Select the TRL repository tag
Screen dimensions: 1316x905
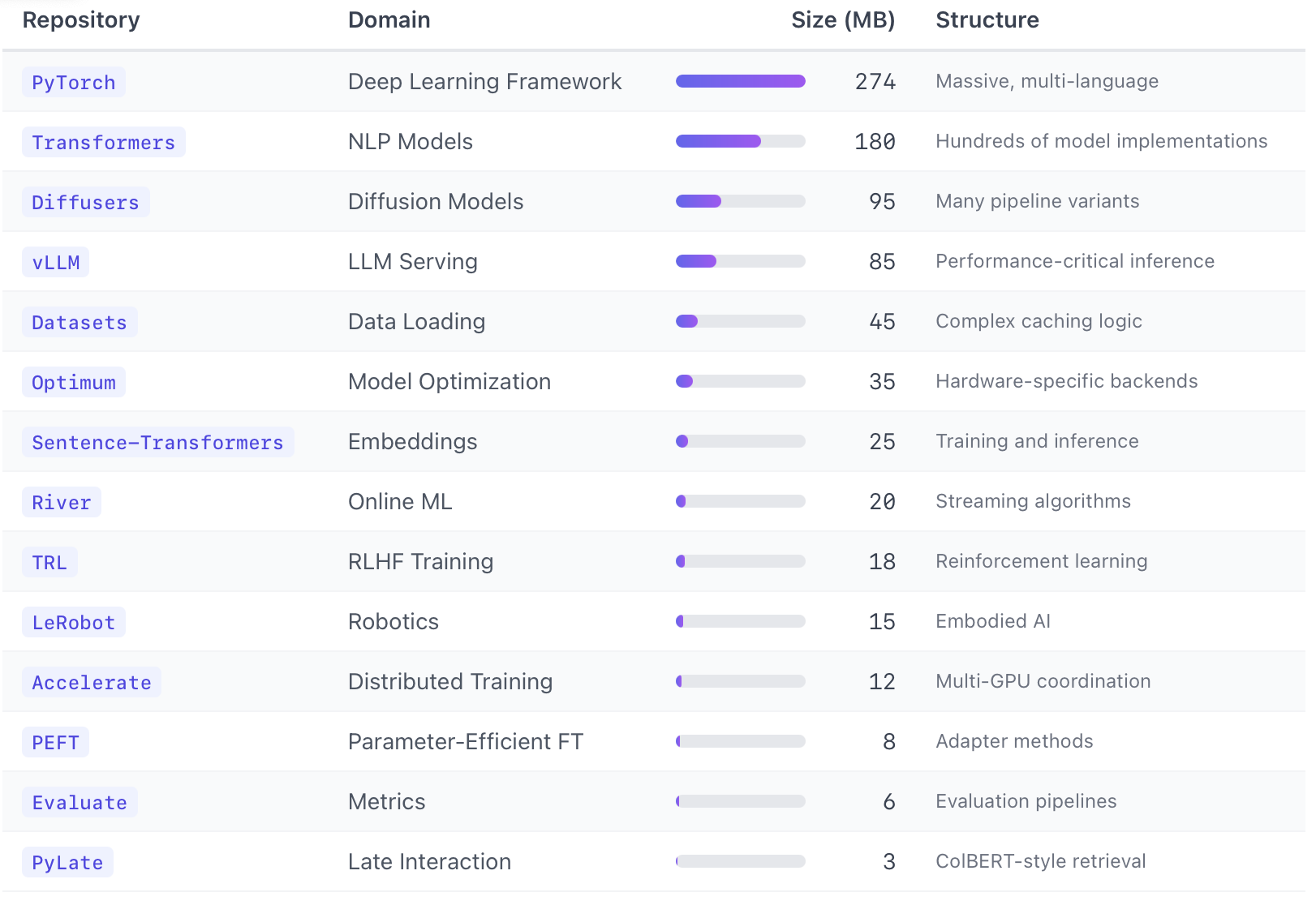coord(49,562)
